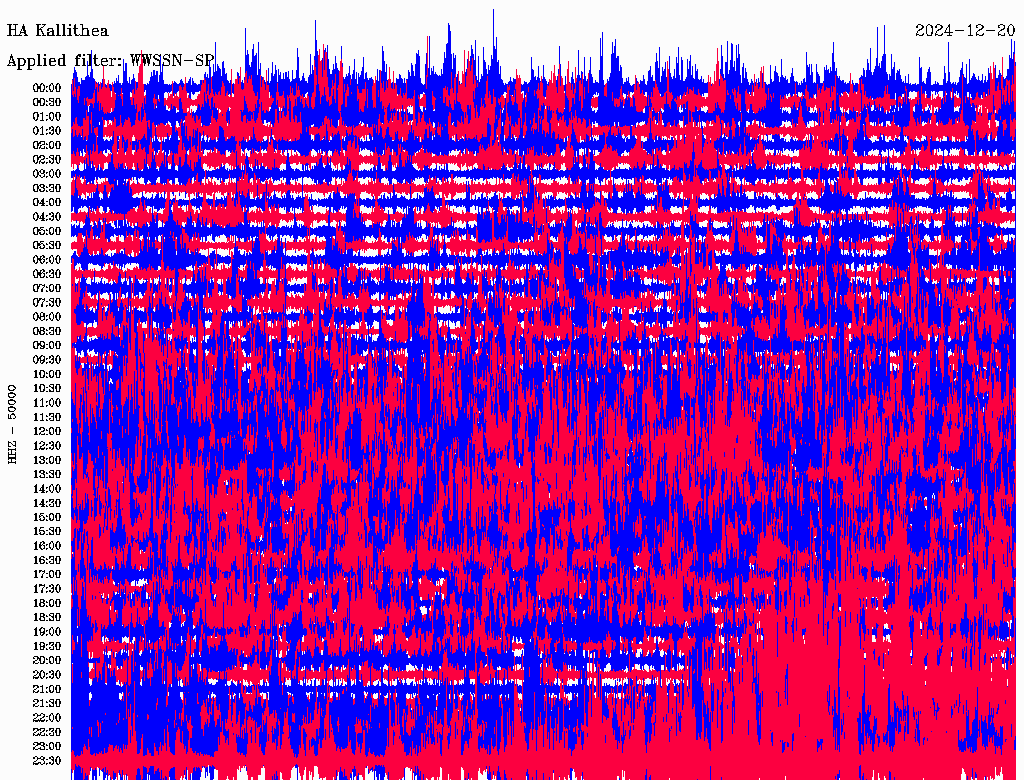Click the date '2024-12-20'
This screenshot has height=780, width=1024.
point(965,31)
